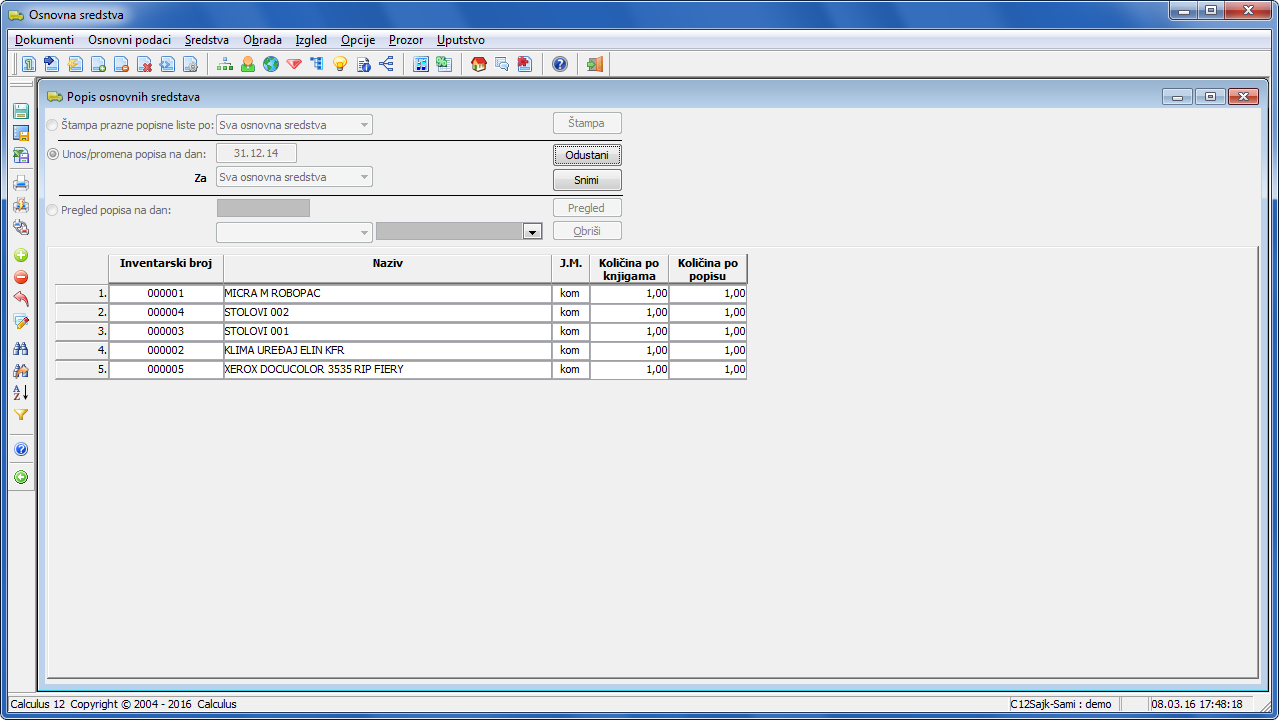This screenshot has height=720, width=1279.
Task: Click the green plus add icon in sidebar
Action: [21, 255]
